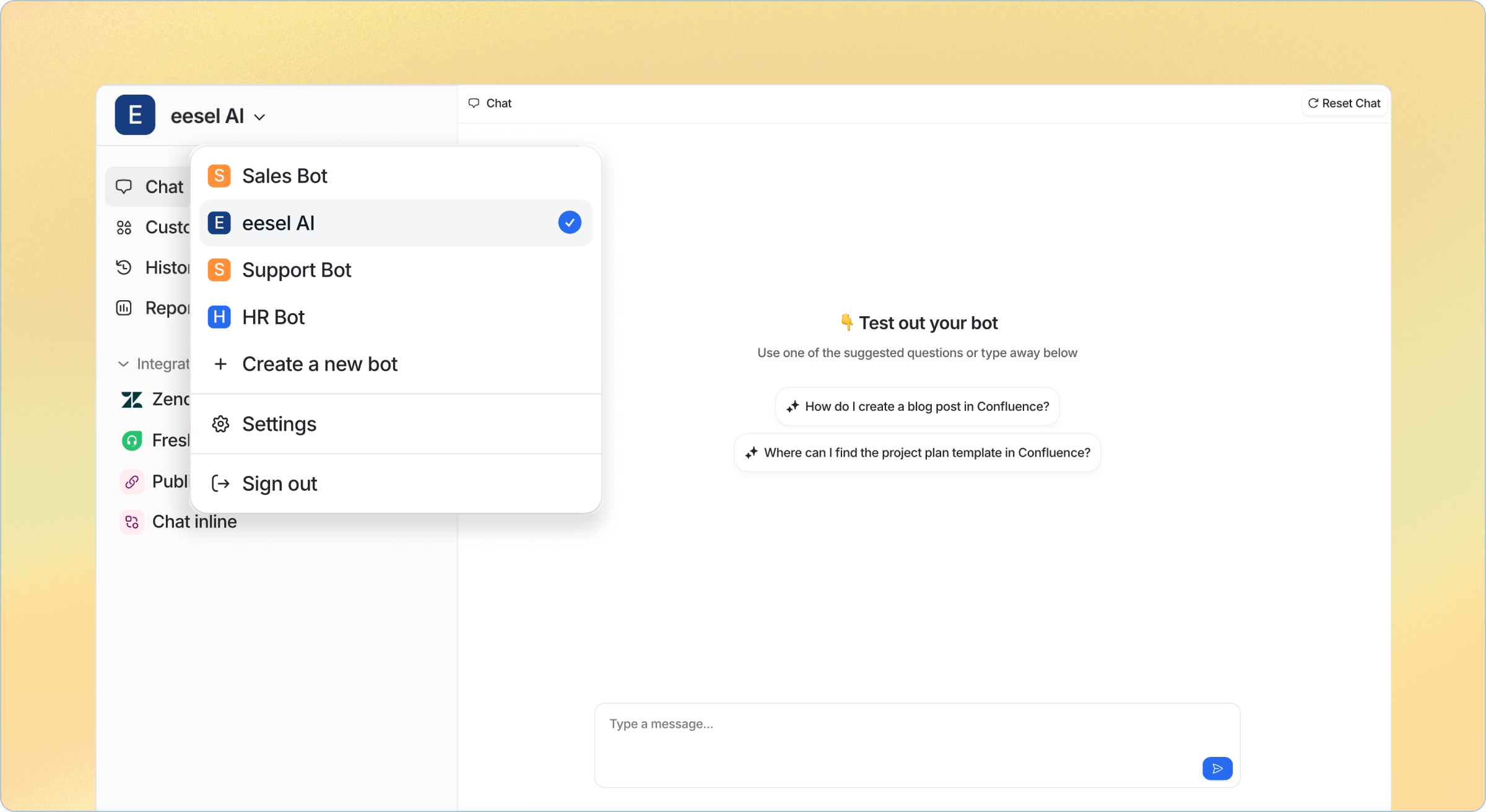
Task: Click the navy E eesel AI icon
Action: click(x=219, y=223)
